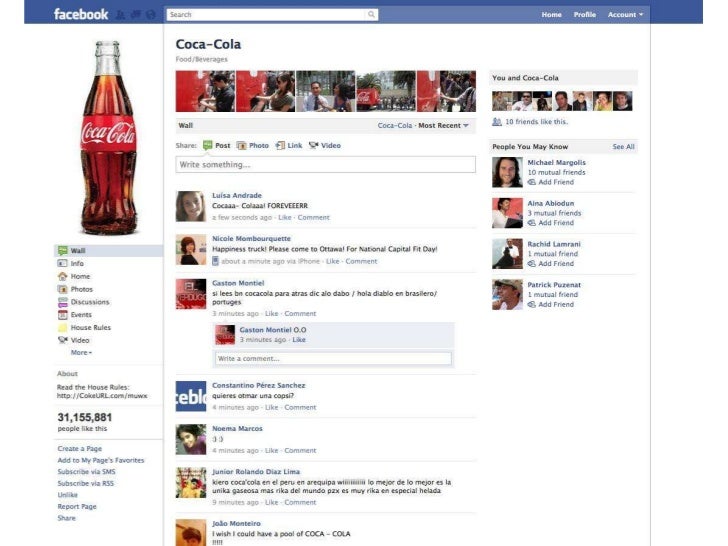Click the Photos icon in sidebar
This screenshot has width=728, height=546.
(x=63, y=289)
